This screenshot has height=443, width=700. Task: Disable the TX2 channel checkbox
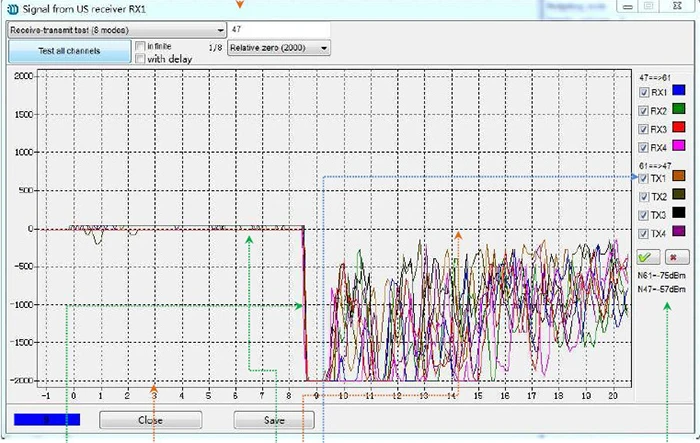(x=643, y=197)
